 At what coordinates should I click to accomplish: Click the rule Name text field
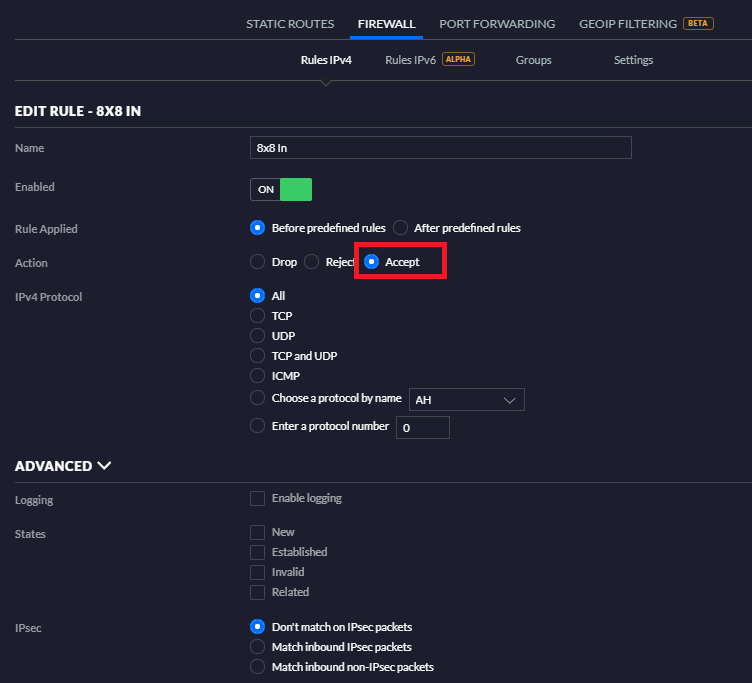(x=441, y=148)
